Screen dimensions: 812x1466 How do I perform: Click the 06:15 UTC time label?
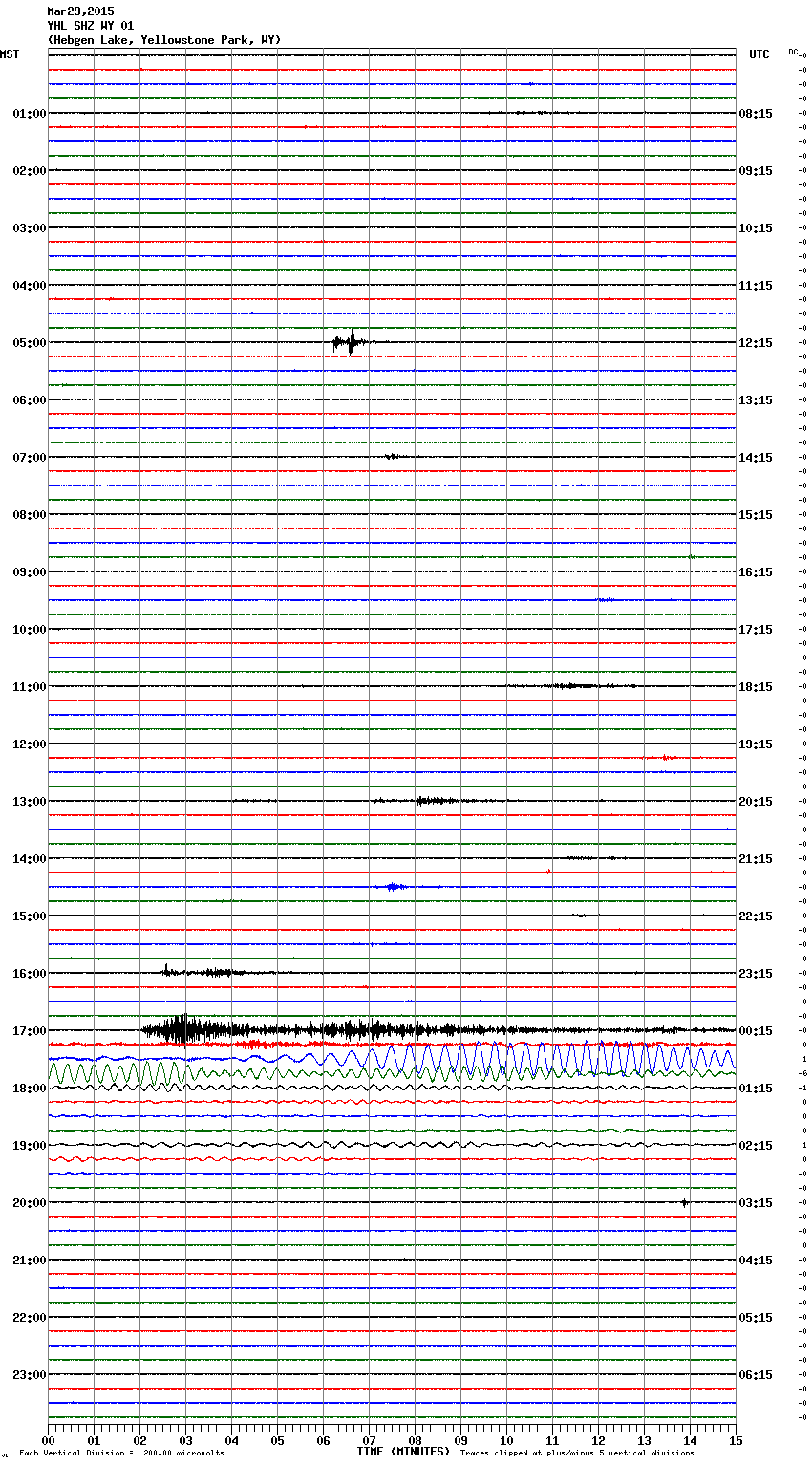point(756,1375)
